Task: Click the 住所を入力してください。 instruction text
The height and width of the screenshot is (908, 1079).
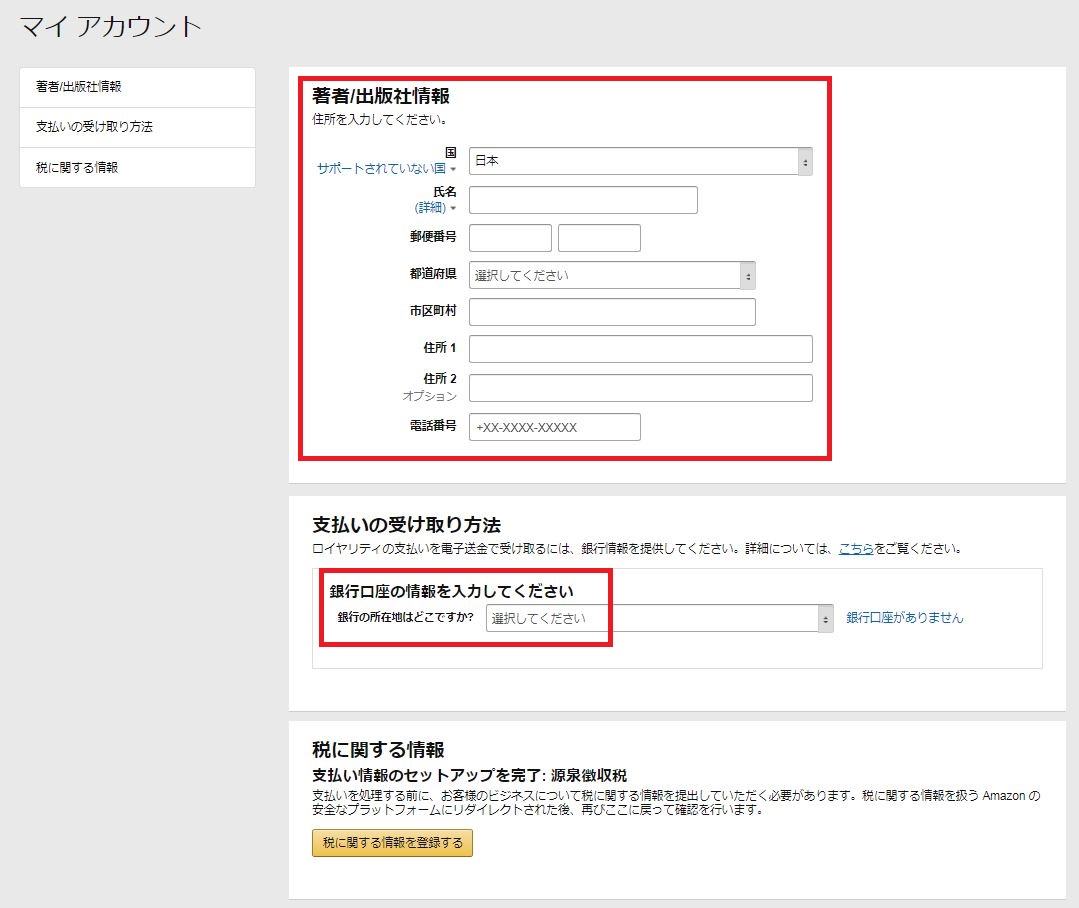Action: pos(380,119)
